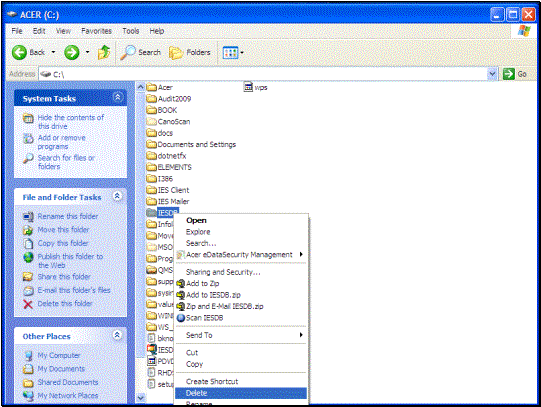Select the I386 folder icon
The width and height of the screenshot is (541, 407).
151,178
